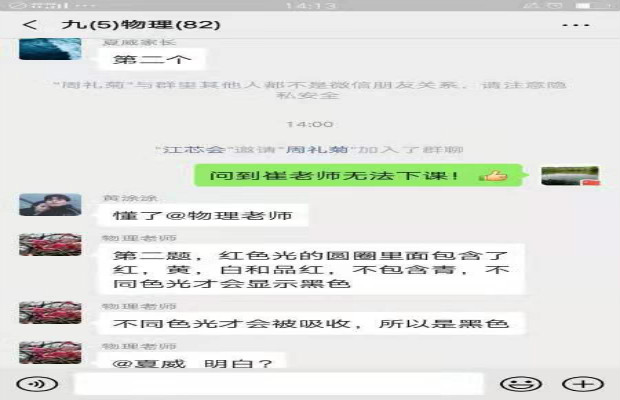Tap the back arrow to leave chat
This screenshot has height=400, width=620.
pyautogui.click(x=30, y=24)
